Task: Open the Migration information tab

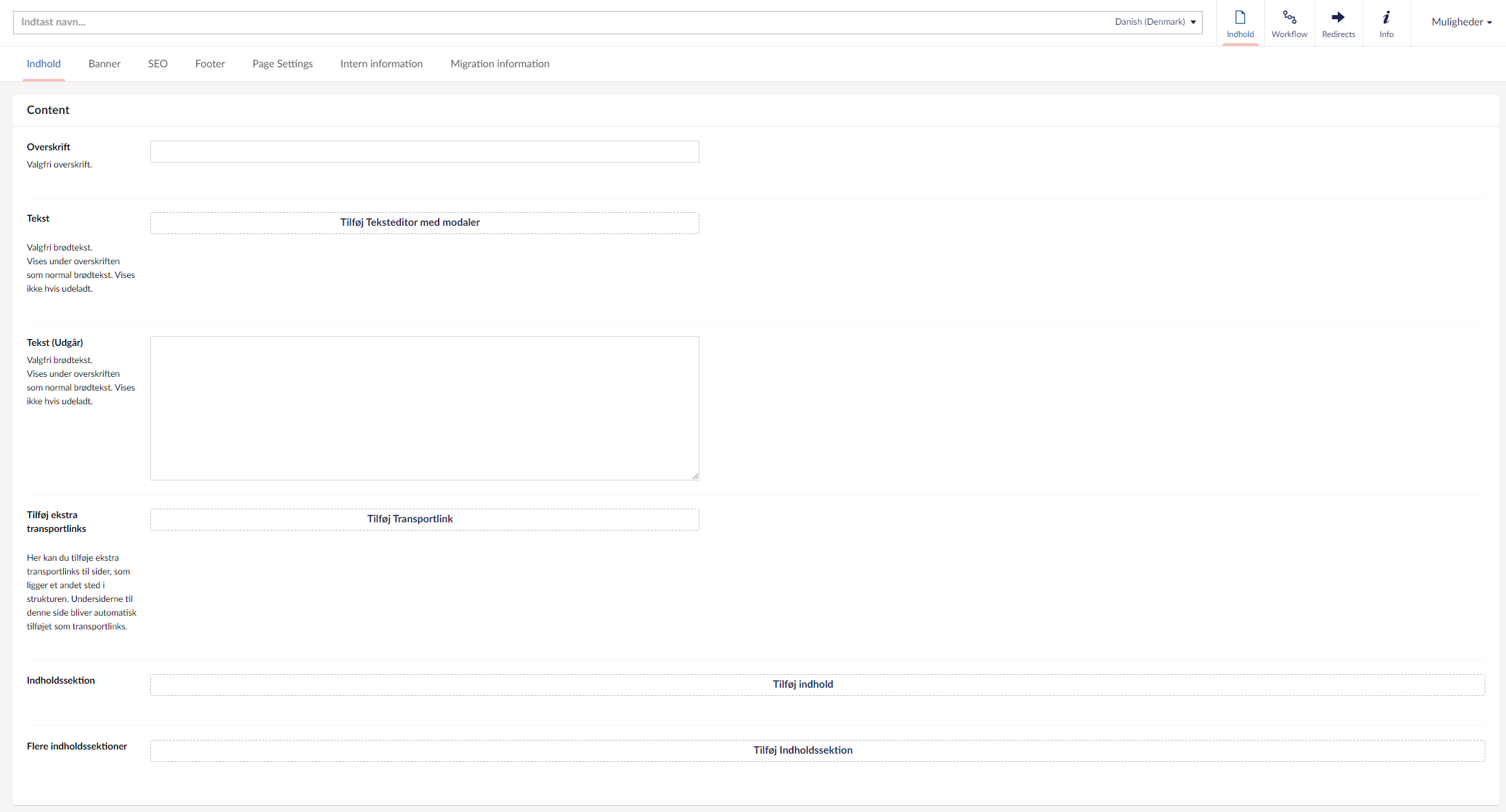Action: click(x=500, y=64)
